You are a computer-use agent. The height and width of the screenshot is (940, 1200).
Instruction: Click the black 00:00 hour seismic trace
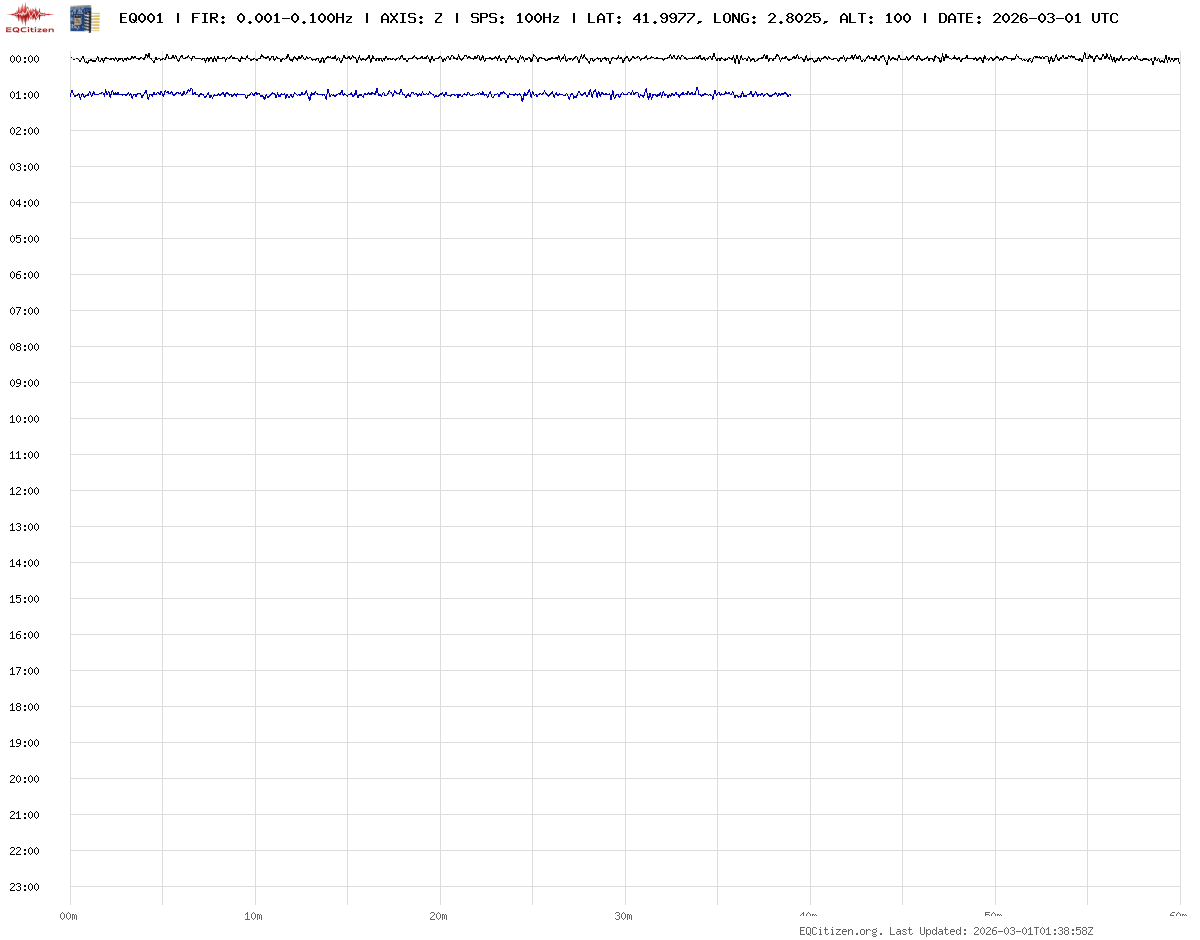coord(600,59)
